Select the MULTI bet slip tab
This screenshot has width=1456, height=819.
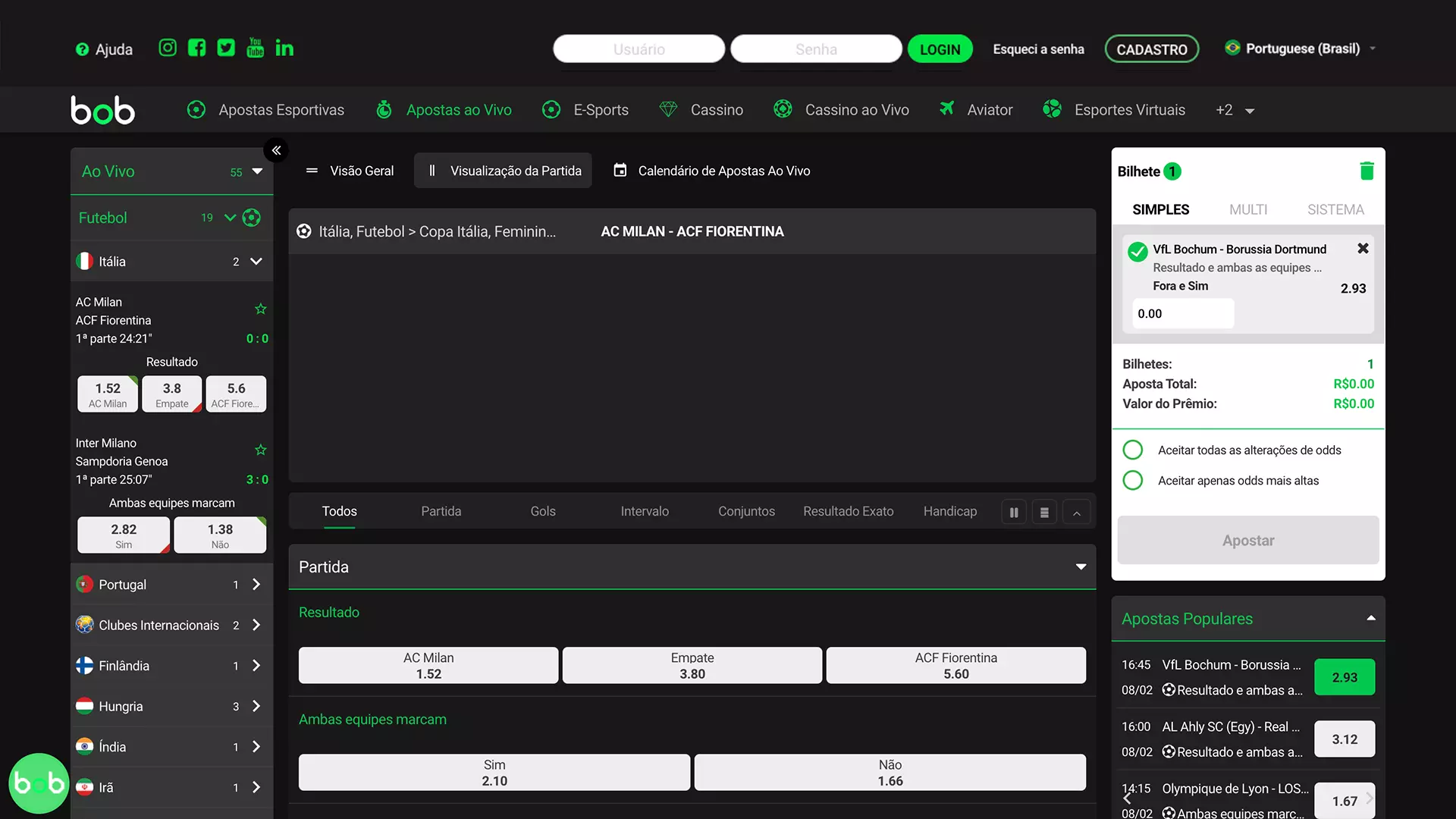(1248, 209)
